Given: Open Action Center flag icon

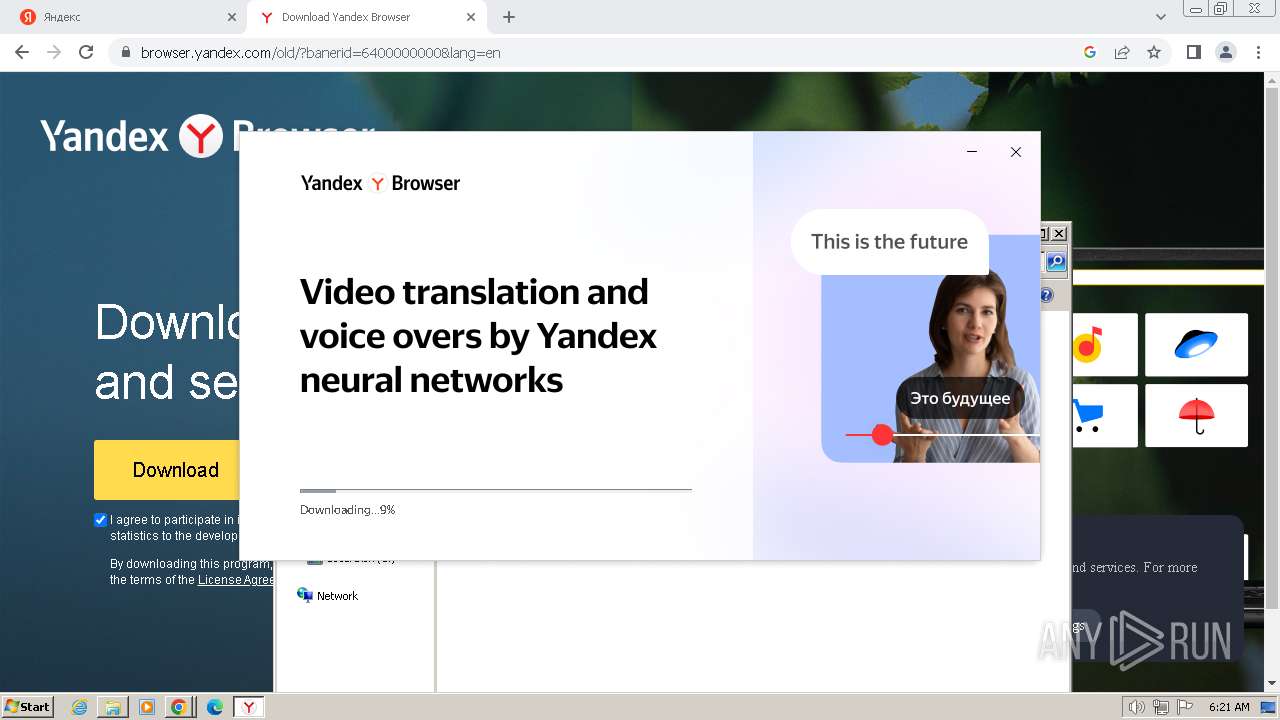Looking at the screenshot, I should coord(1185,707).
